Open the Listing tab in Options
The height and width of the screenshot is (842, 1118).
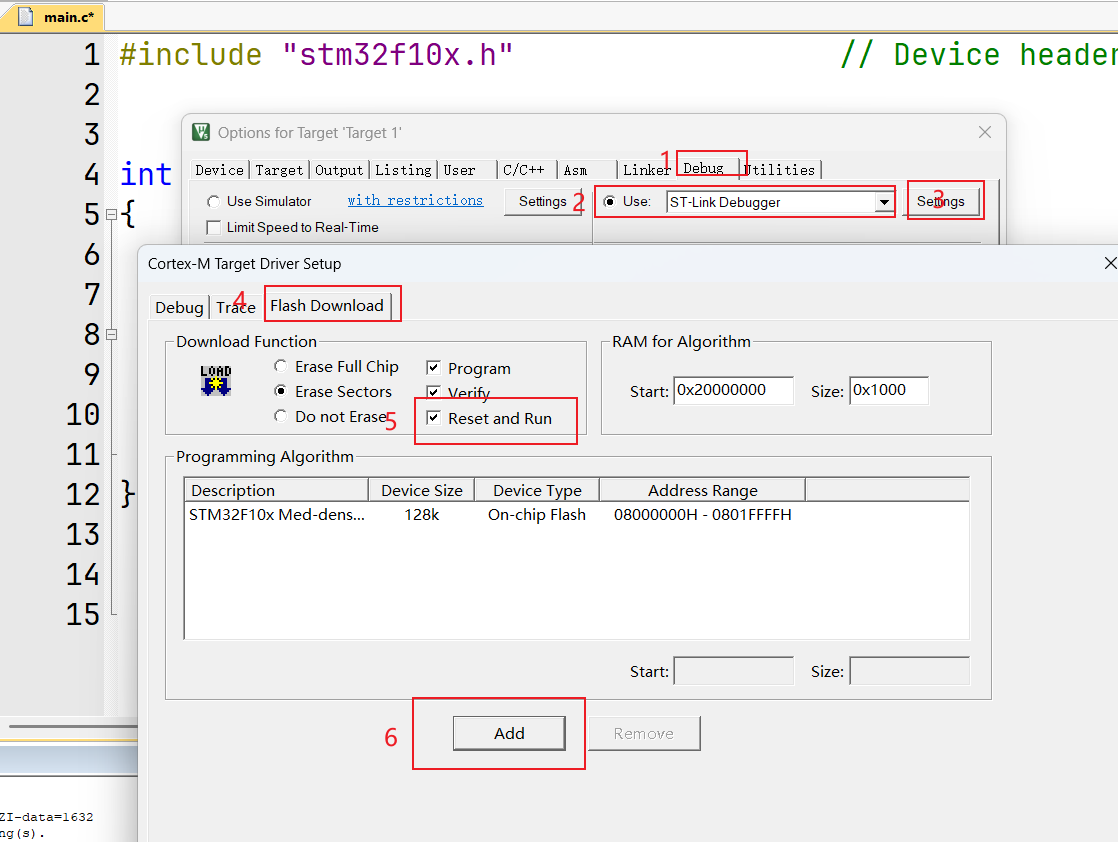[x=403, y=170]
